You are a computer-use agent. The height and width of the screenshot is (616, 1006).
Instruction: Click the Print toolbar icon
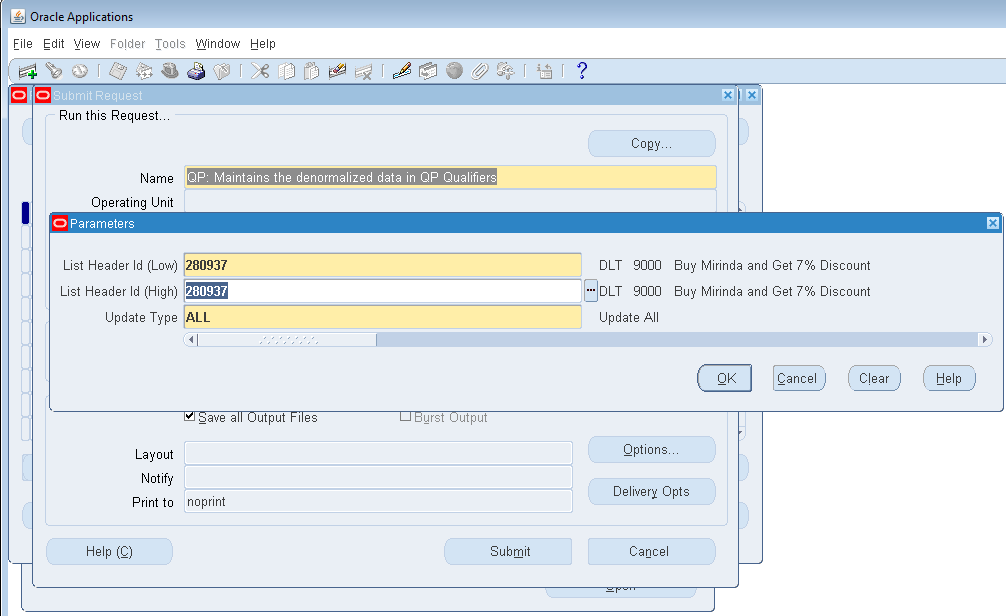tap(196, 71)
